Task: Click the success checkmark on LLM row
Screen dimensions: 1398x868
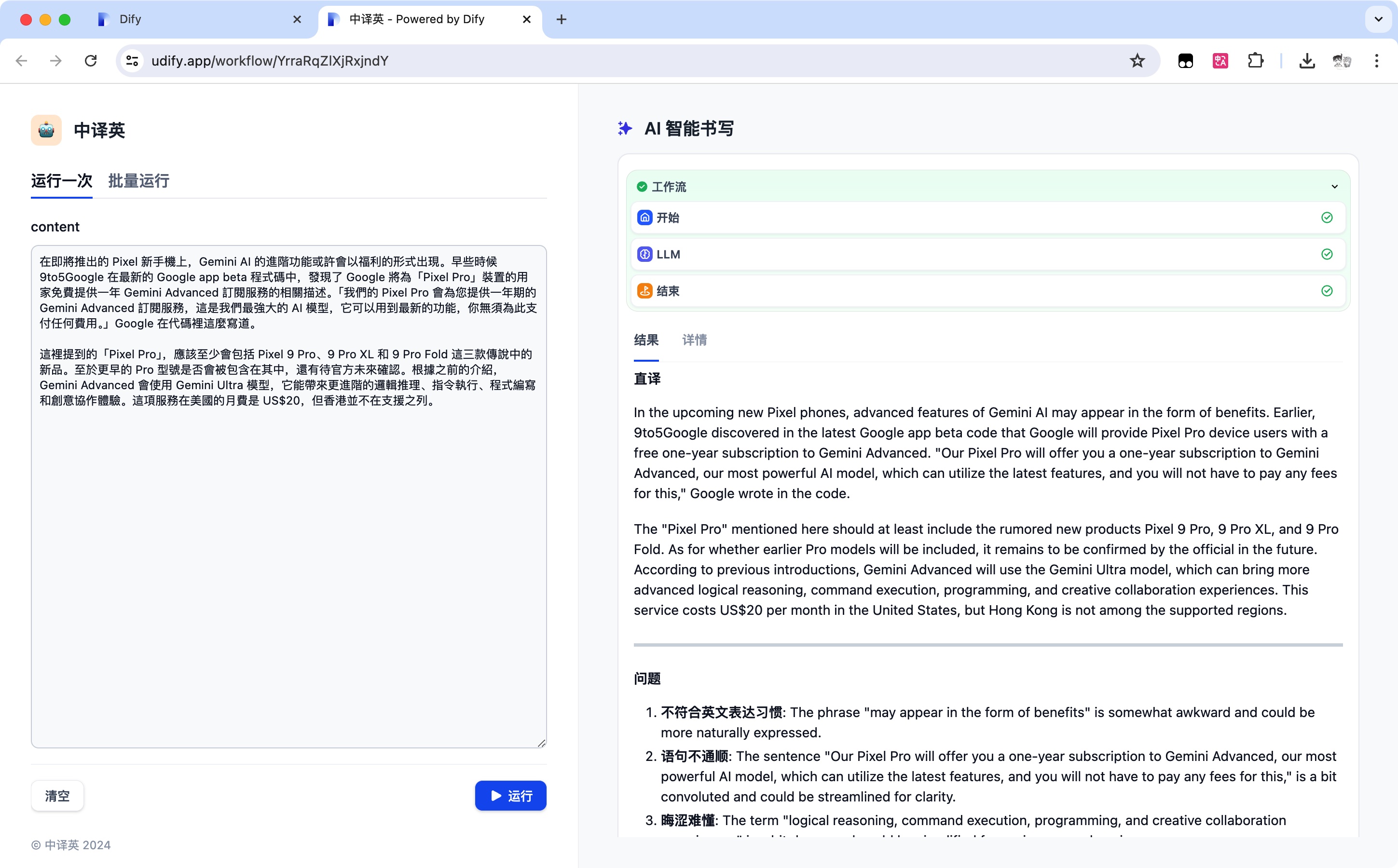Action: tap(1327, 254)
